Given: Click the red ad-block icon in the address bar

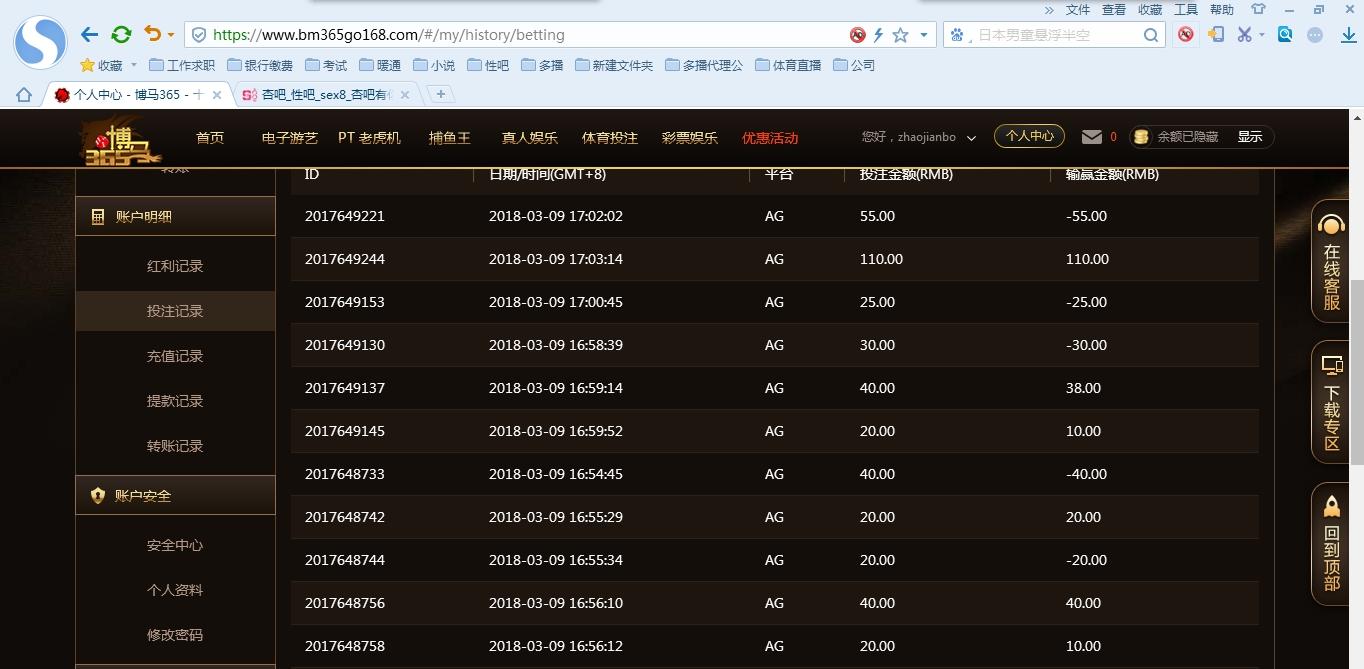Looking at the screenshot, I should (857, 35).
